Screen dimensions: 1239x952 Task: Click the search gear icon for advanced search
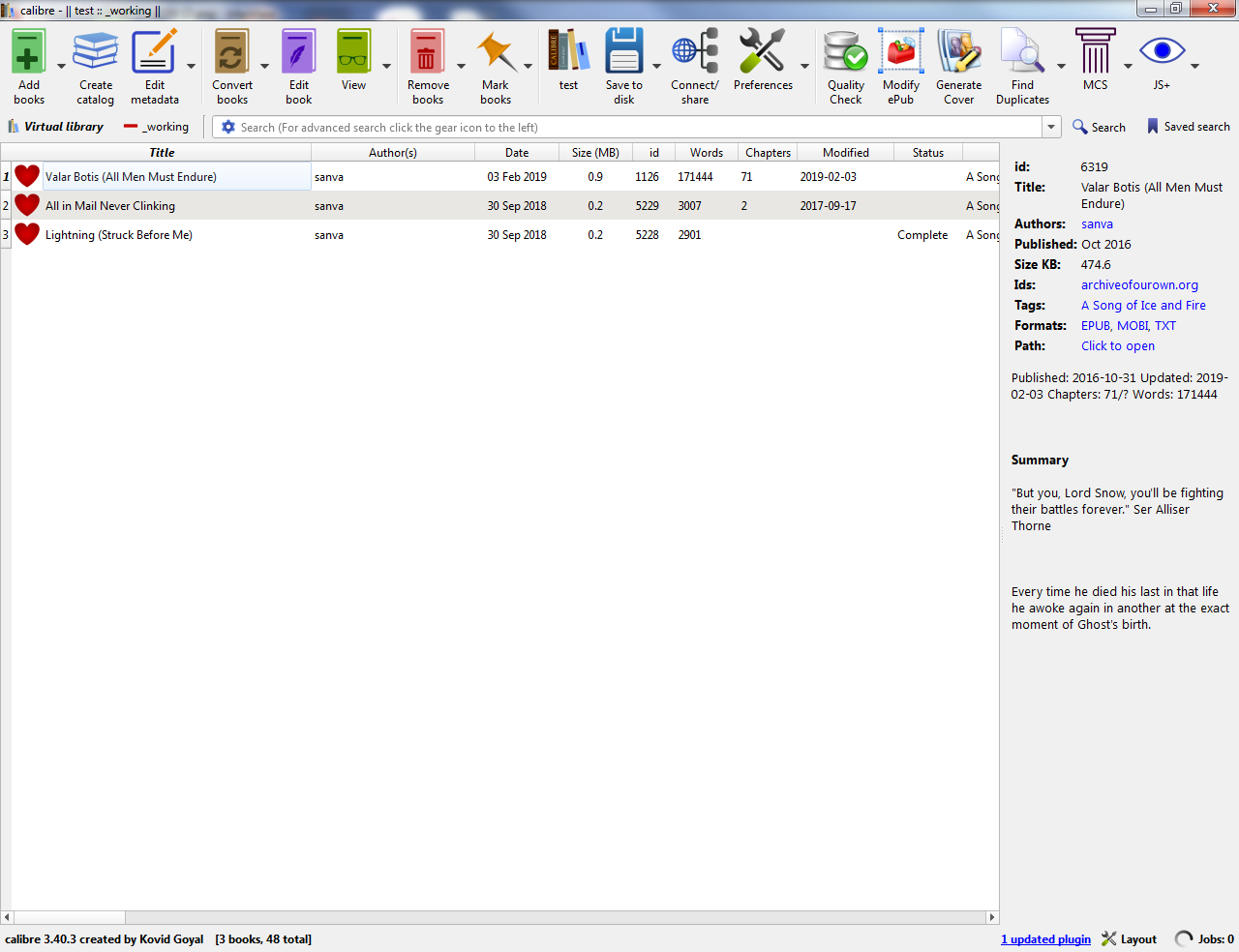[x=228, y=127]
